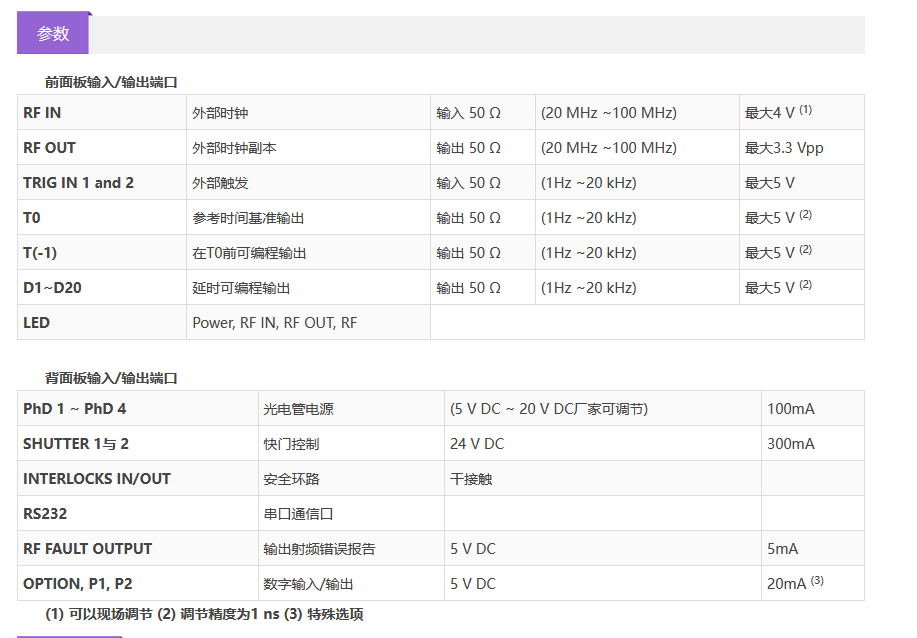This screenshot has height=638, width=917.
Task: Select the INTERLOCKS IN/OUT label
Action: point(97,479)
